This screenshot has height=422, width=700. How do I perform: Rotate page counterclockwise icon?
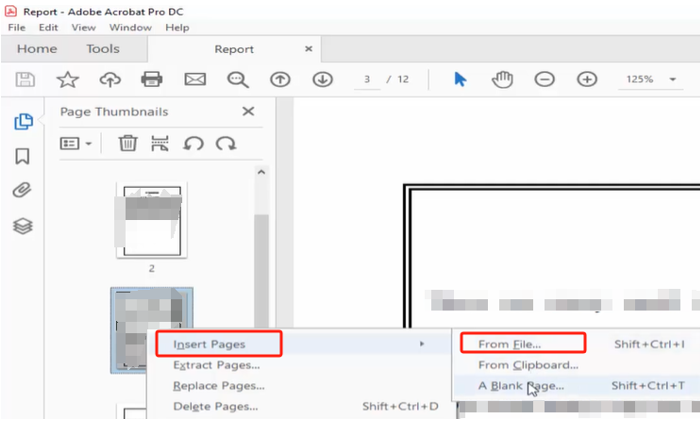point(193,144)
